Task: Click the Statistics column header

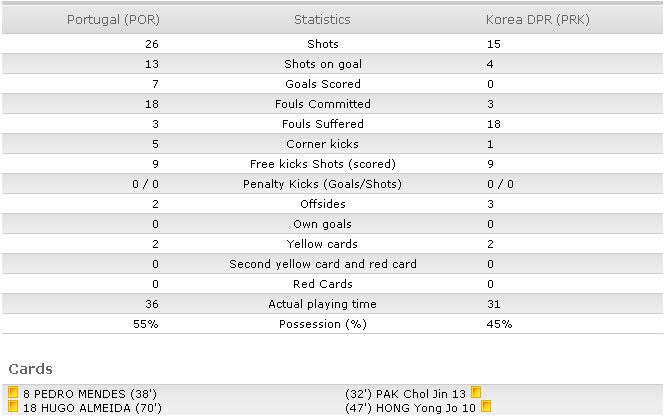Action: click(x=322, y=20)
